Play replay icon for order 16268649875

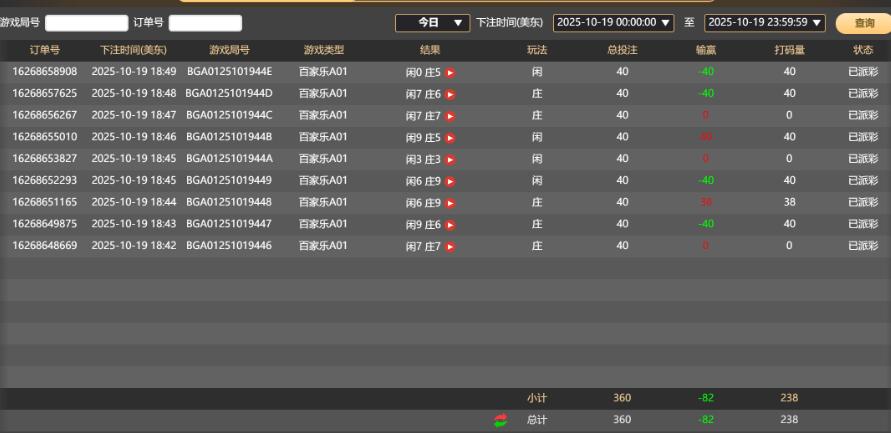450,225
